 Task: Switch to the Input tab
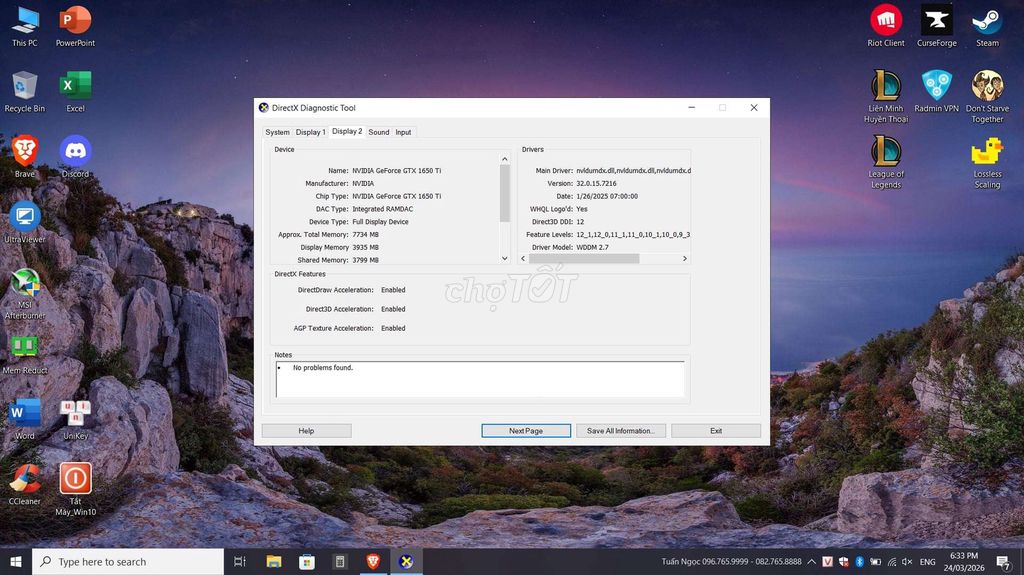403,132
